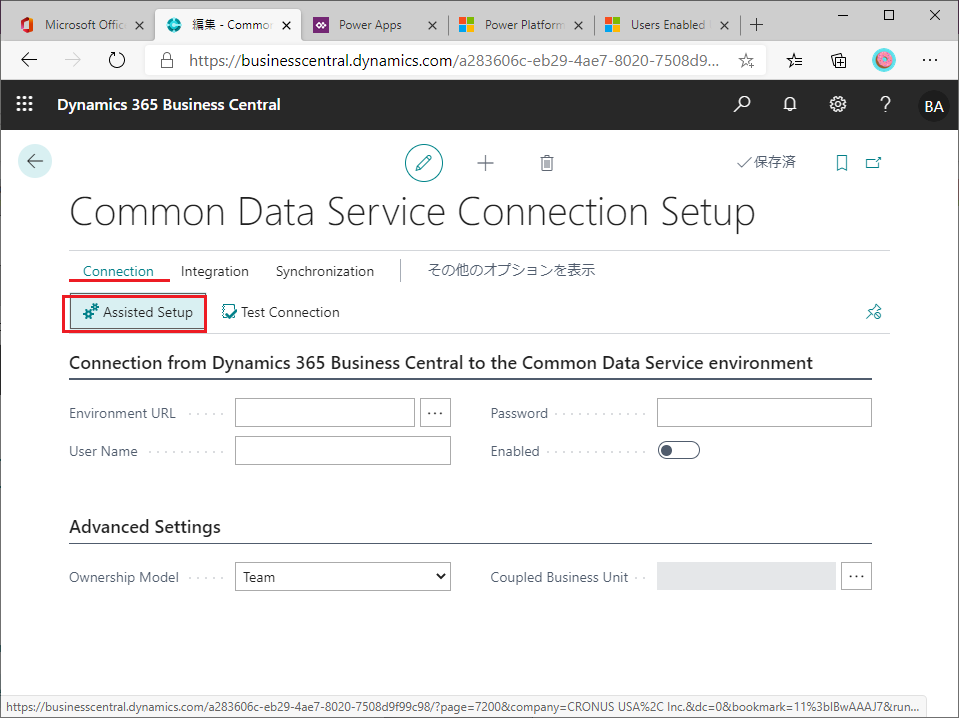
Task: Open the app launcher waffle icon
Action: coord(24,104)
